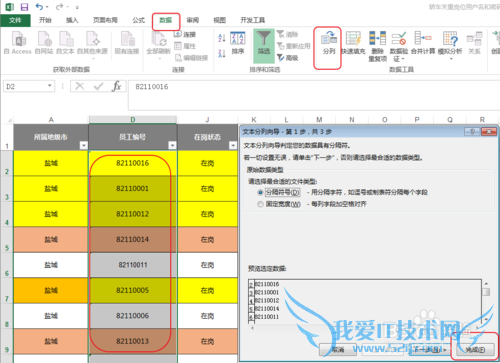Switch to the Home (开始) tab
Image resolution: width=500 pixels, height=363 pixels.
45,20
